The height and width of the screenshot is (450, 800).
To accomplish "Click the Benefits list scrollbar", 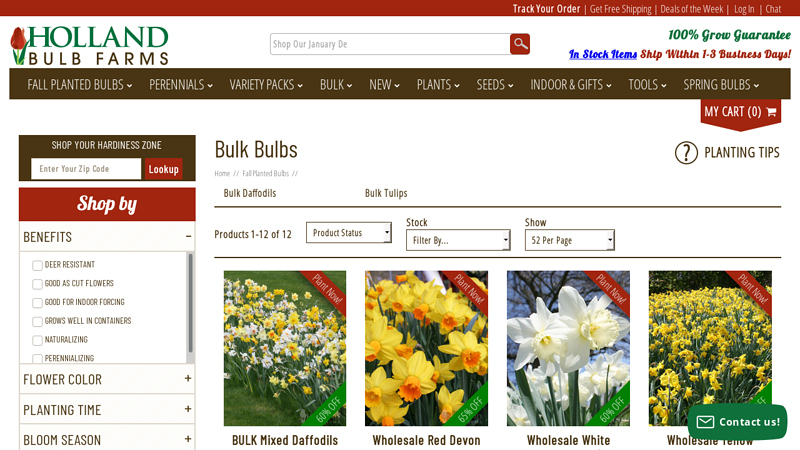I will point(191,304).
